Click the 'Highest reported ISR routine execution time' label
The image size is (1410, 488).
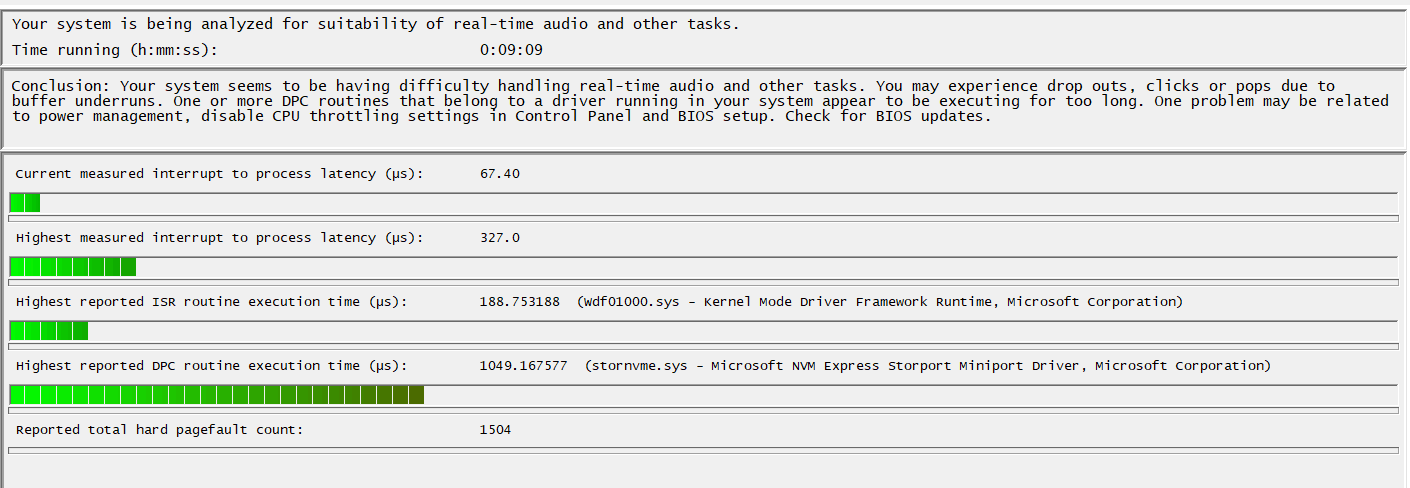click(x=212, y=302)
